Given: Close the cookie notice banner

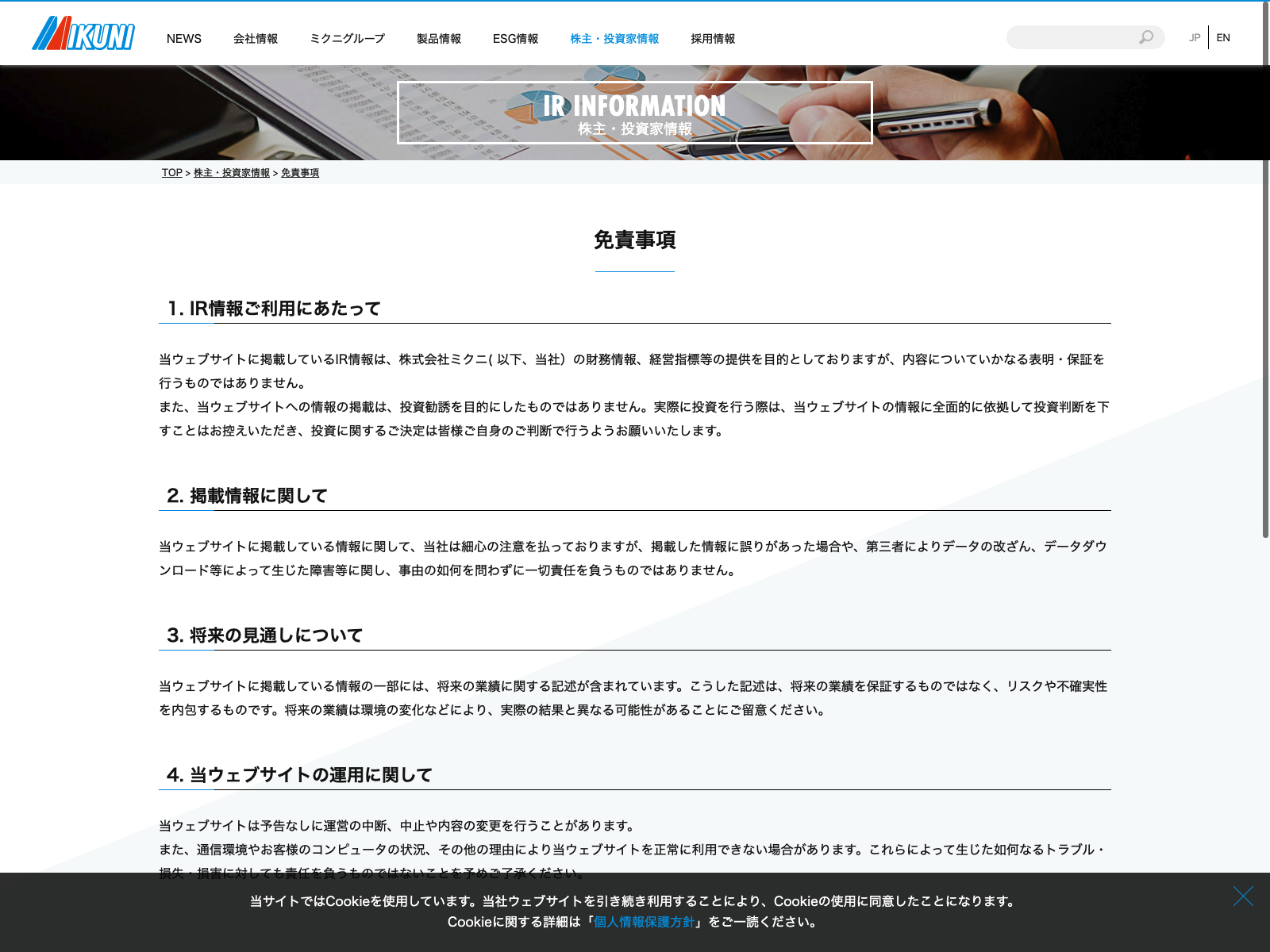Looking at the screenshot, I should click(1243, 896).
